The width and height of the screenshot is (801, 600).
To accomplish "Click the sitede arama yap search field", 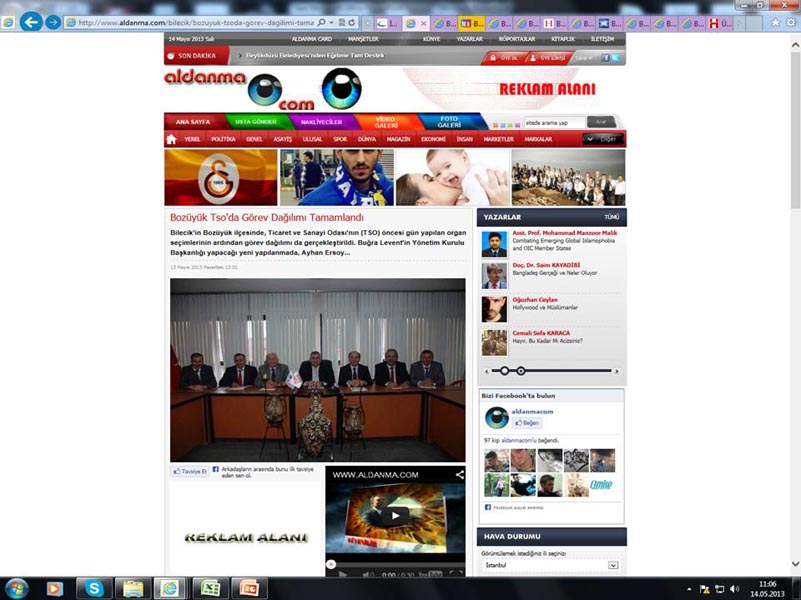I will [554, 123].
